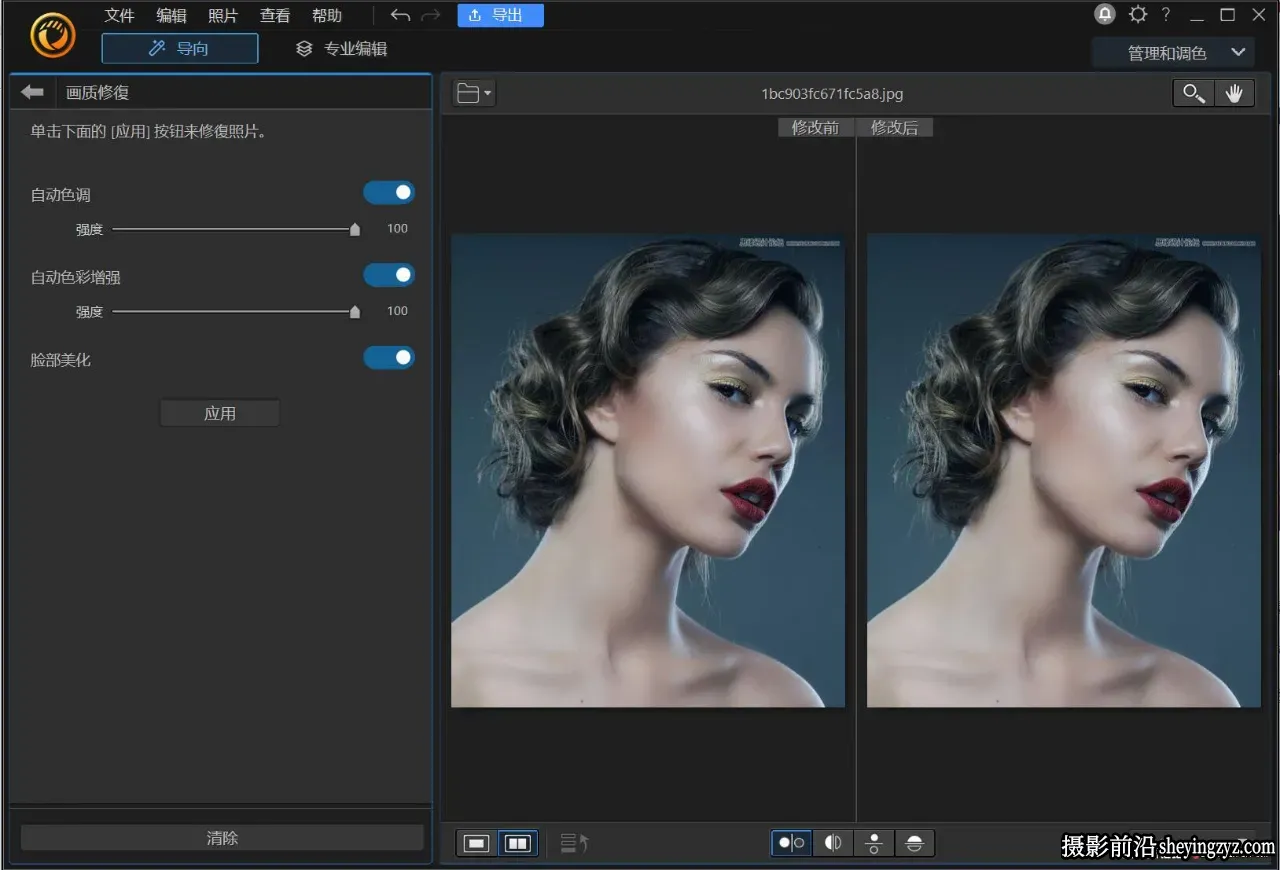The image size is (1280, 870).
Task: Click the 应用 button
Action: 220,413
